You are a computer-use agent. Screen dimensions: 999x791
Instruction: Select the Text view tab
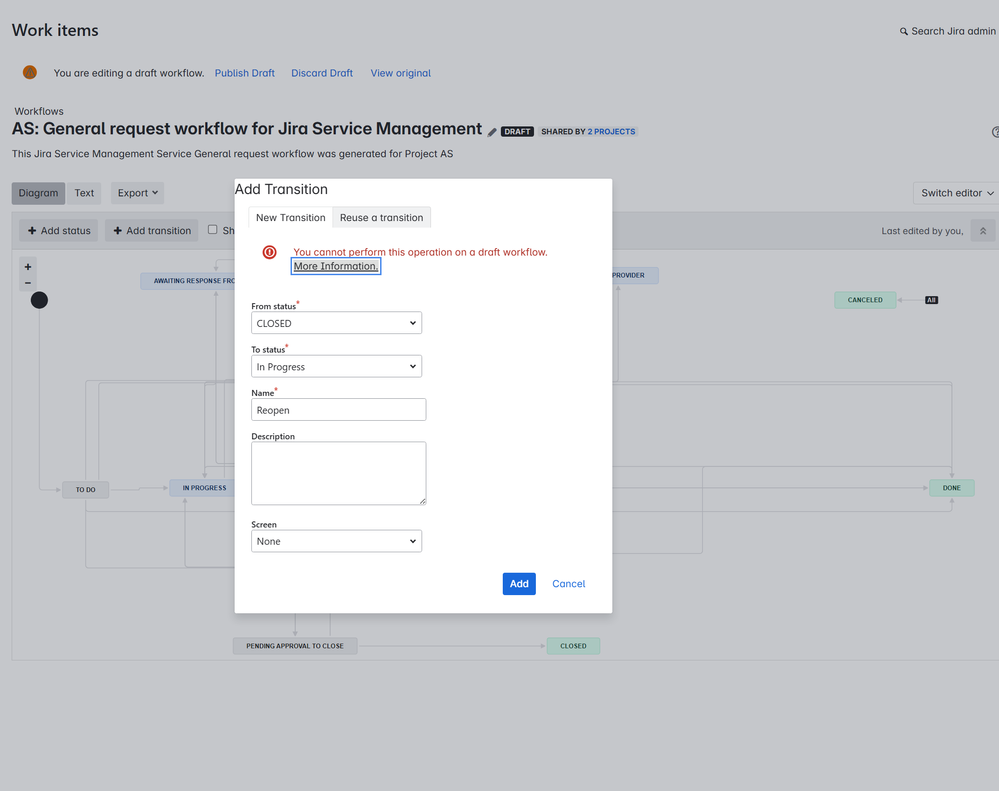(x=84, y=193)
